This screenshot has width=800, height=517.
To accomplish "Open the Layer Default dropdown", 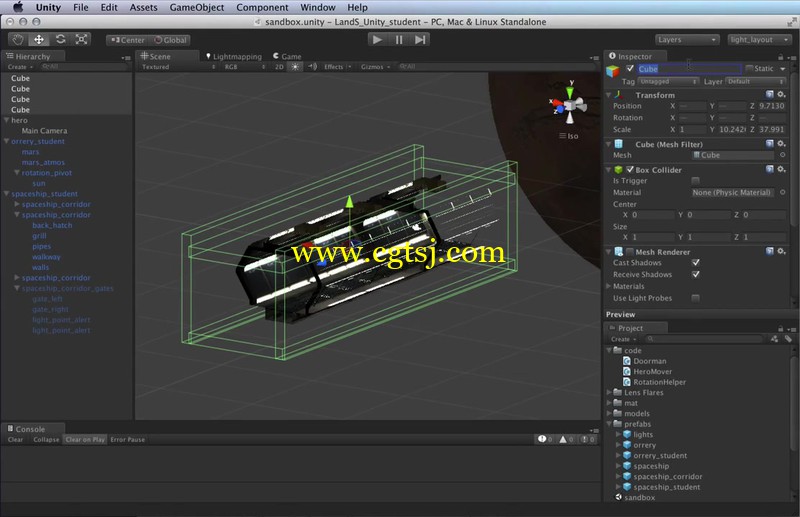I will (756, 82).
